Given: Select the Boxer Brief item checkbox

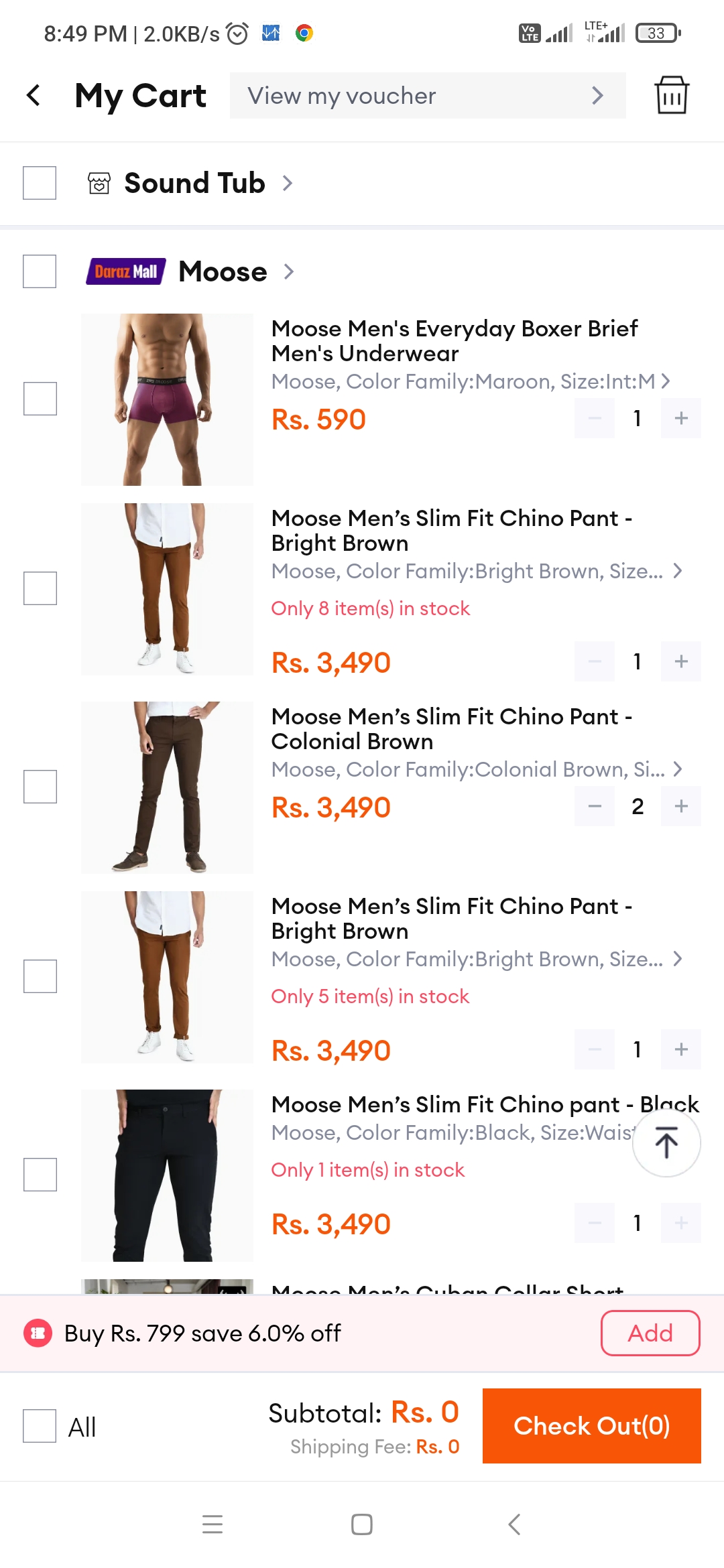Looking at the screenshot, I should point(40,399).
